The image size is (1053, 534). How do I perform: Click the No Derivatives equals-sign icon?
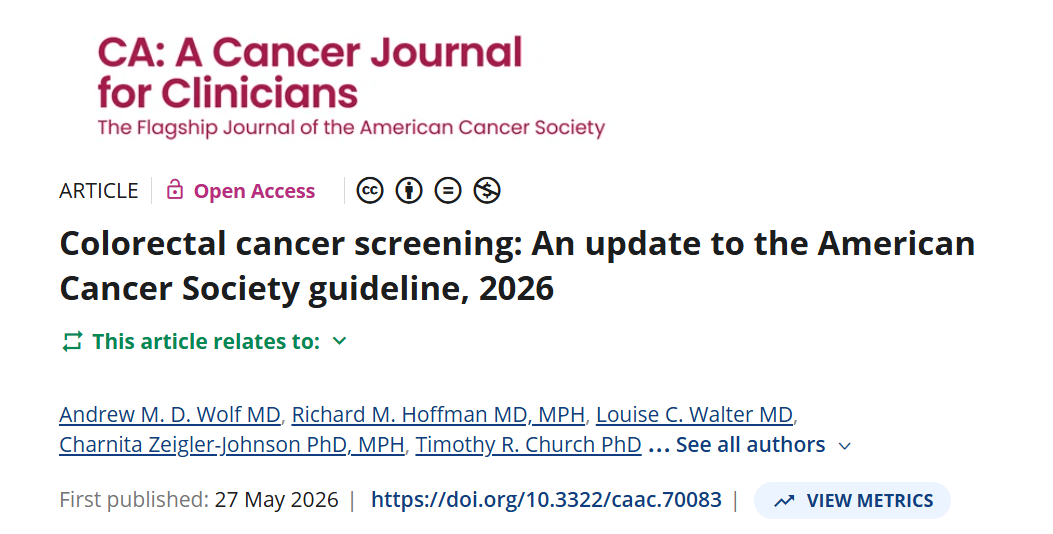click(x=448, y=191)
